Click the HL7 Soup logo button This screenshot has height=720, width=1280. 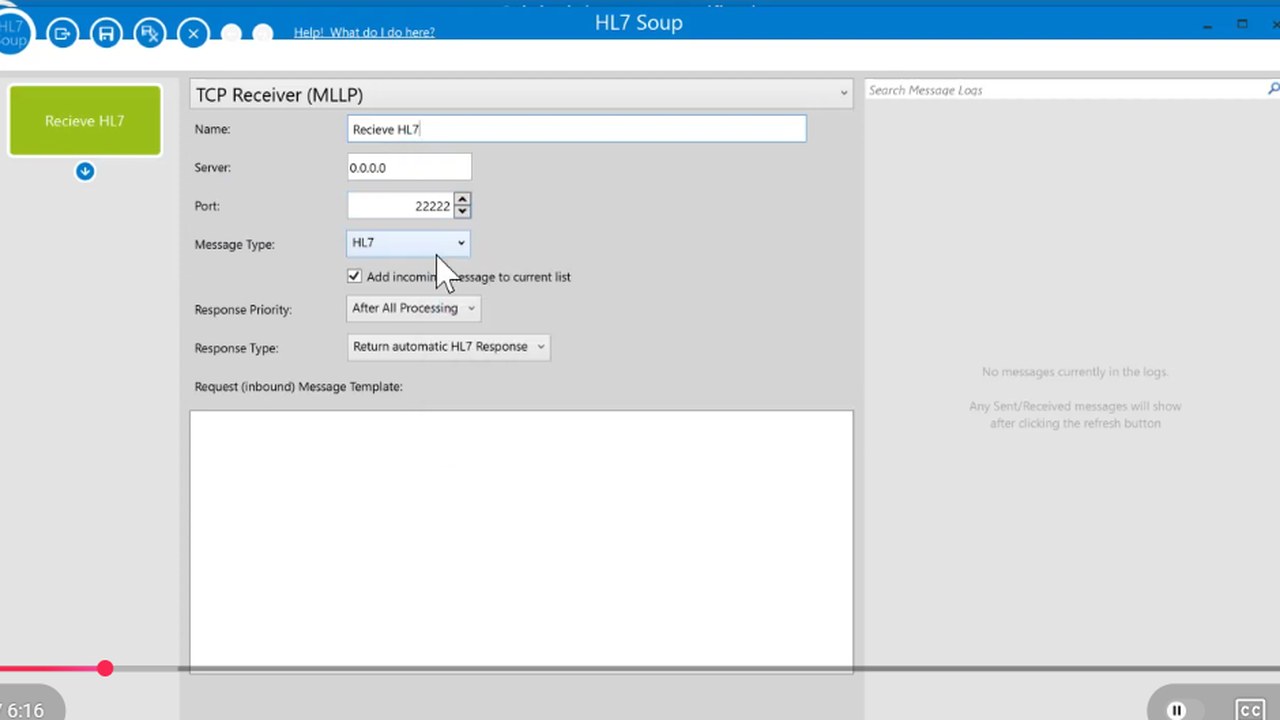(x=12, y=30)
